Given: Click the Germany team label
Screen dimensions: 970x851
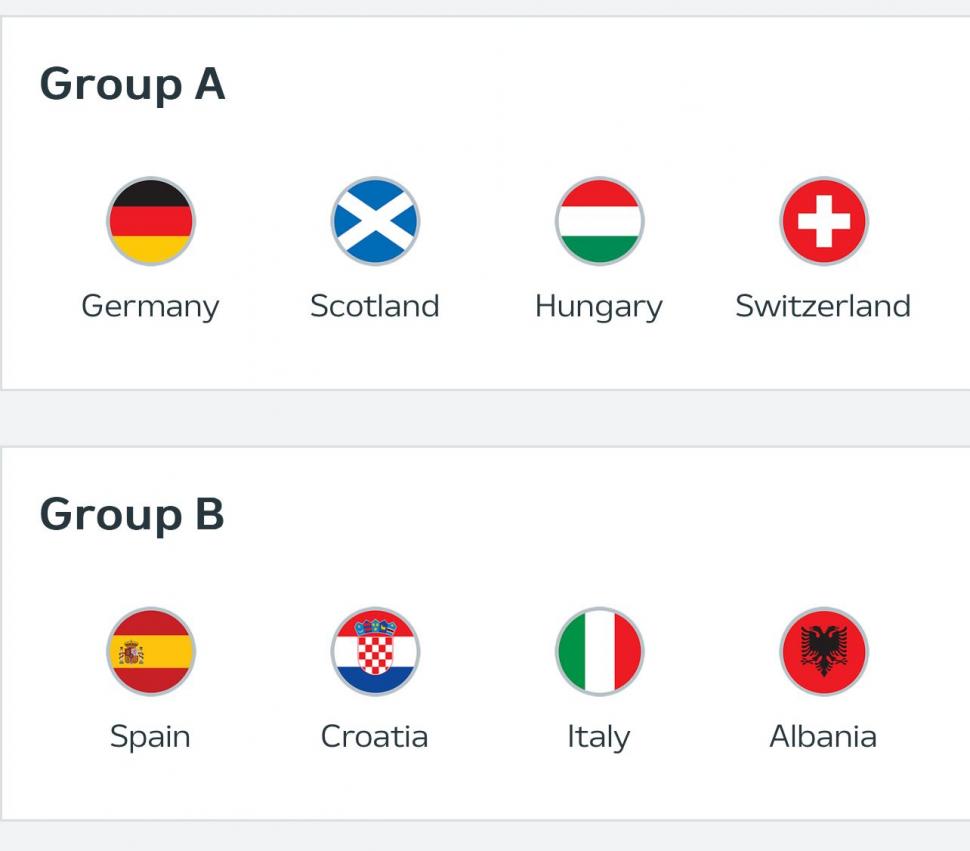Looking at the screenshot, I should point(150,306).
